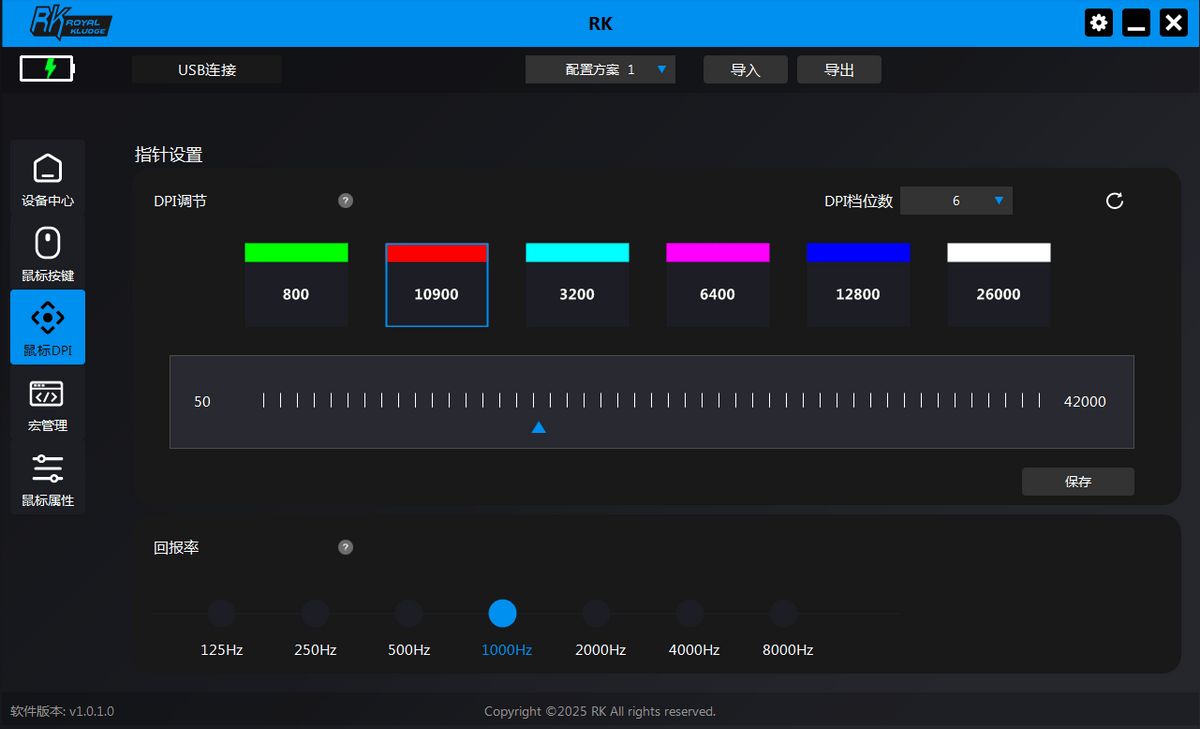Select the 26000 DPI level
The width and height of the screenshot is (1200, 729).
click(x=999, y=294)
